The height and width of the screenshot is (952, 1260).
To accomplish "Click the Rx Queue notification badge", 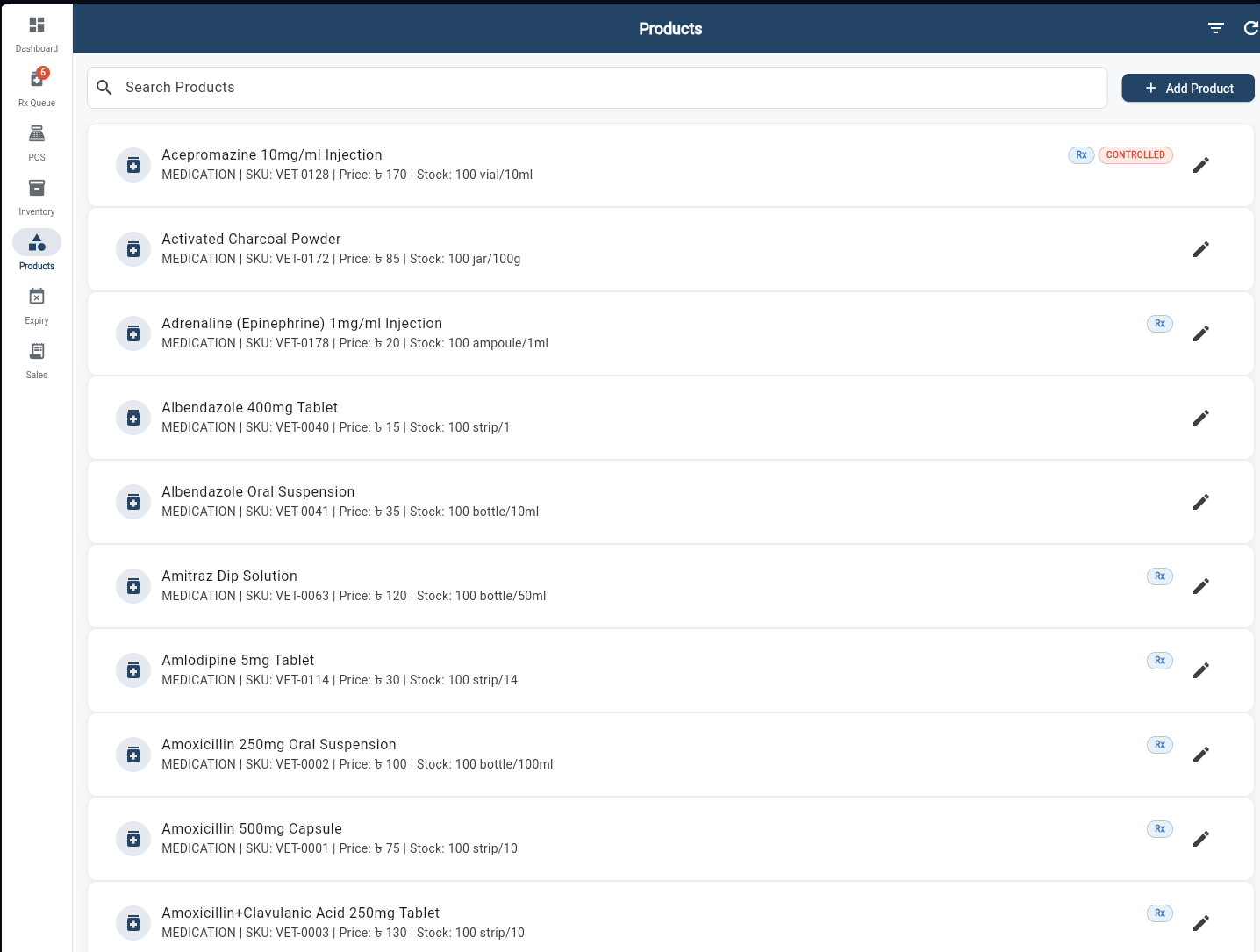I will [x=44, y=71].
